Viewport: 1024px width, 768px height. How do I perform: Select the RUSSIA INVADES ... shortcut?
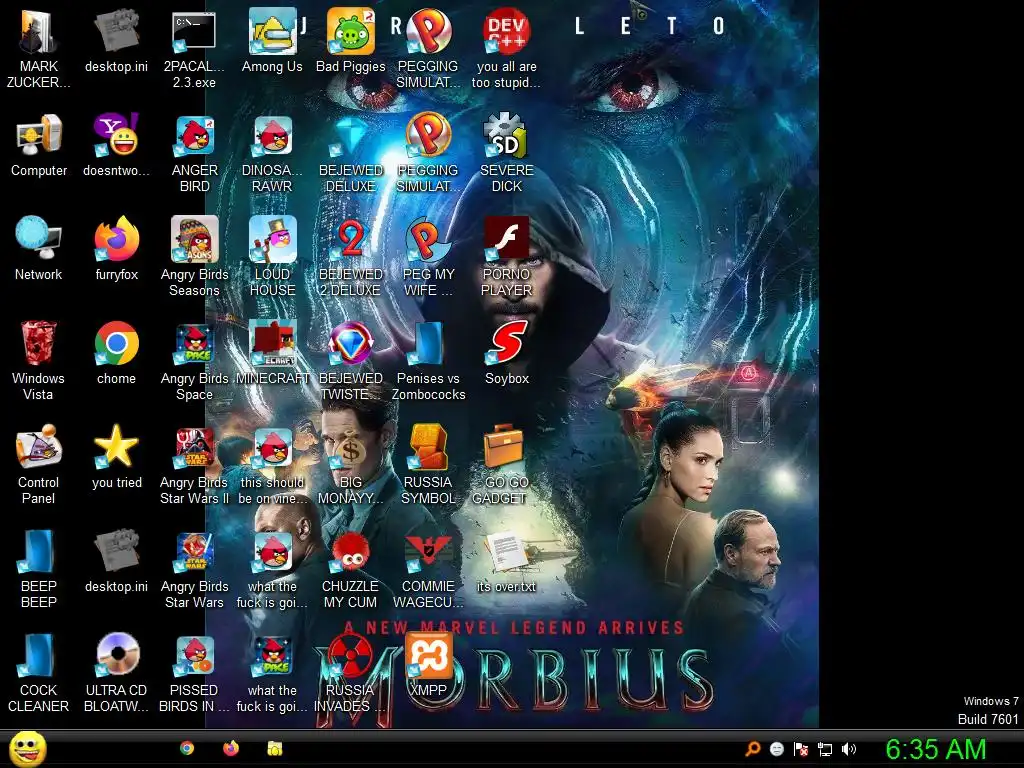coord(351,671)
